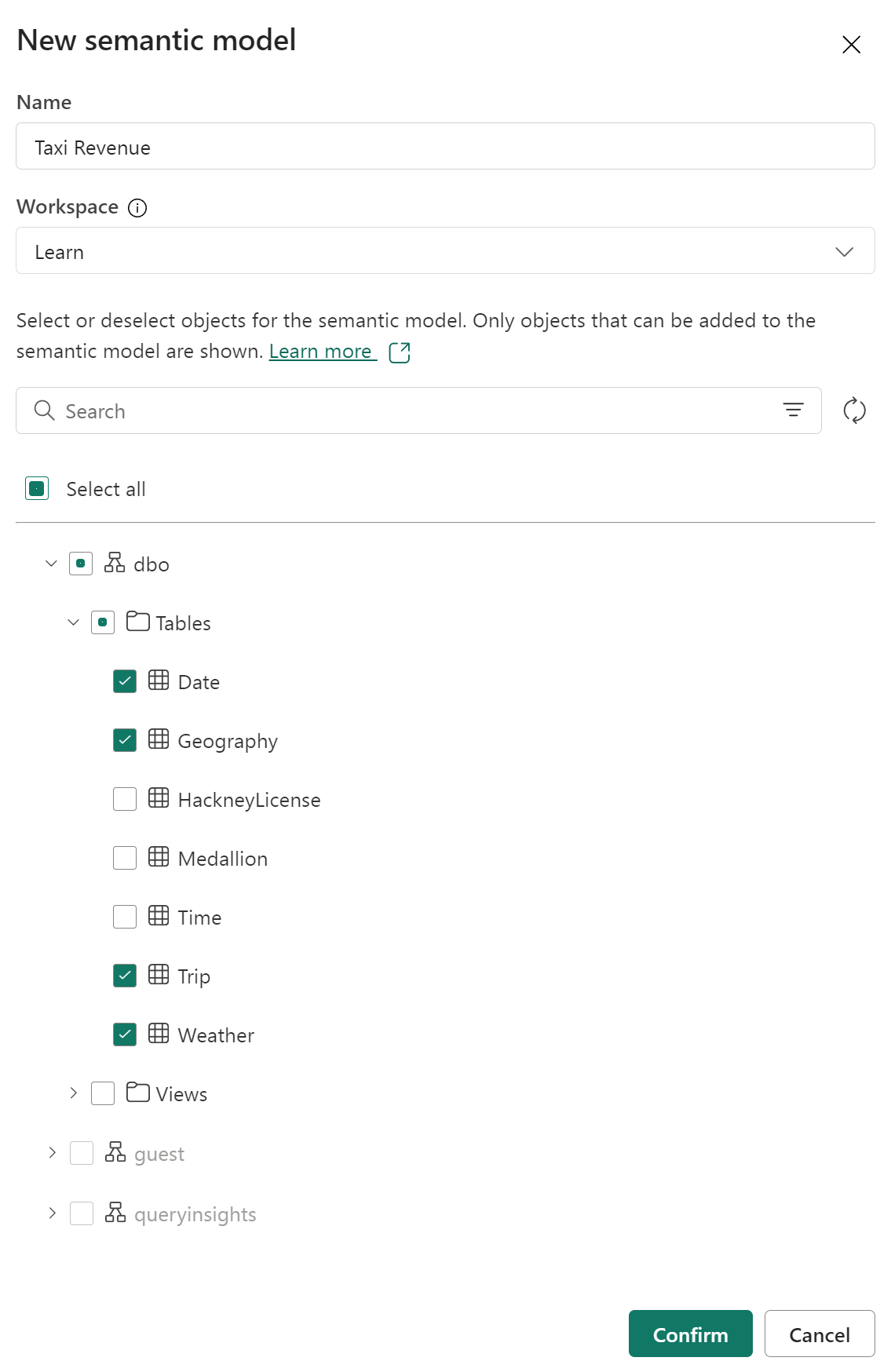Click the Medallion table icon

coord(159,857)
